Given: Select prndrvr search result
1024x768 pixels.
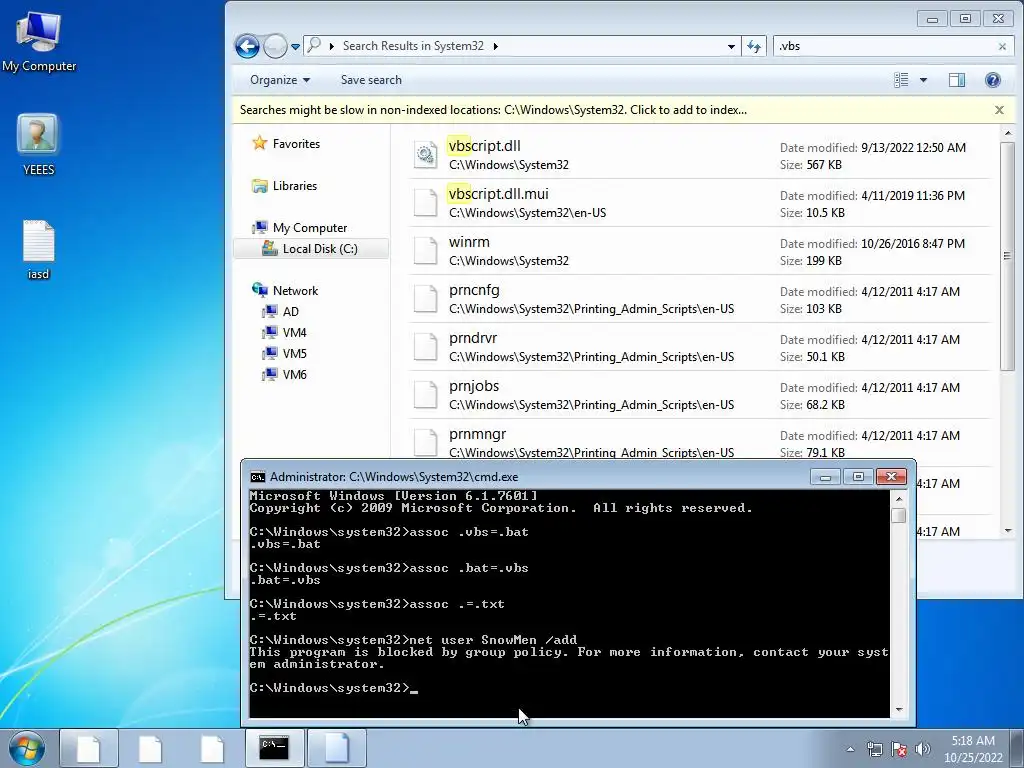Looking at the screenshot, I should 700,347.
